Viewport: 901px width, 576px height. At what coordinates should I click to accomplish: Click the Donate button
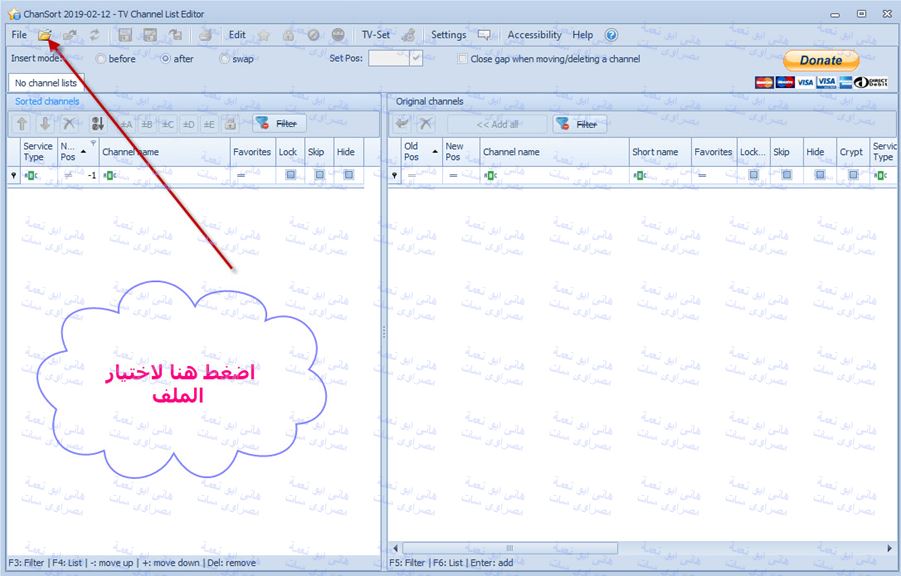pyautogui.click(x=821, y=60)
